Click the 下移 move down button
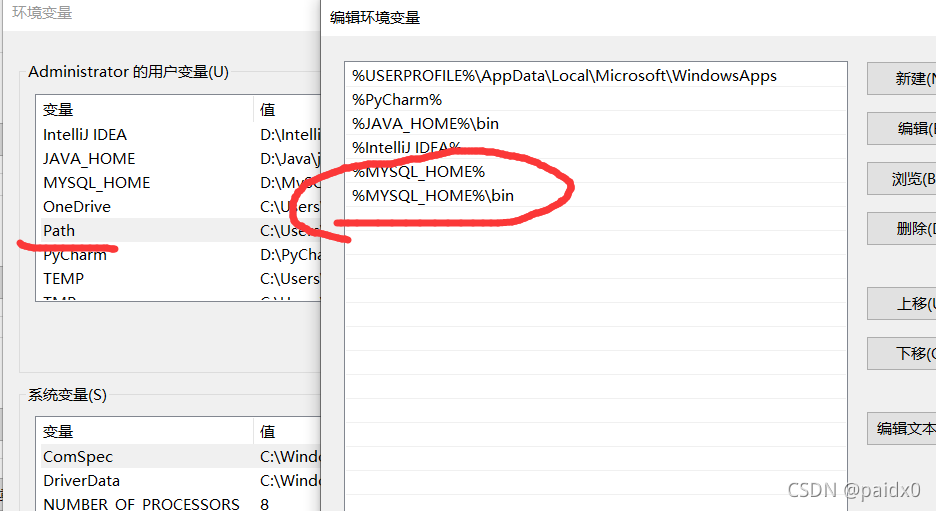This screenshot has height=511, width=936. pos(901,353)
